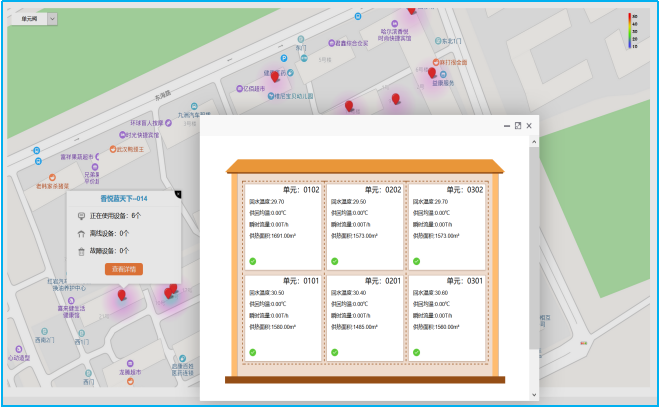Select the 单元: 0102 unit card header
This screenshot has height=408, width=660.
tap(300, 189)
